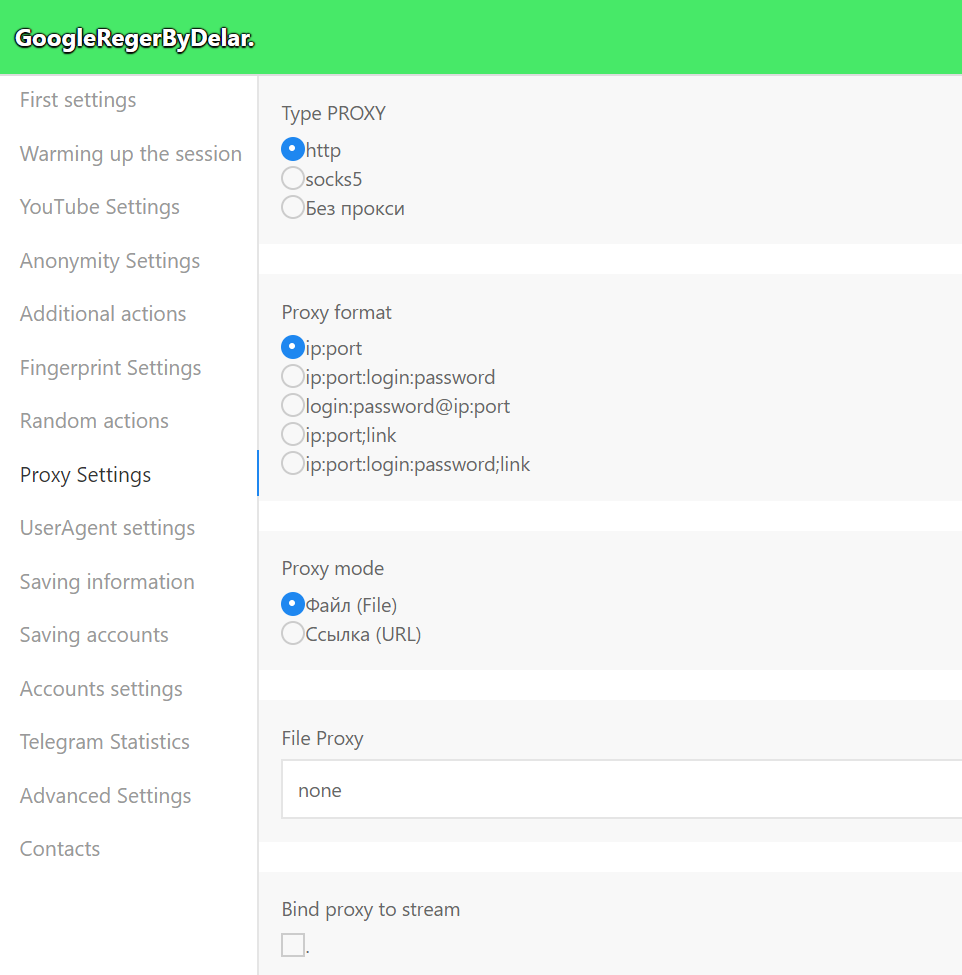
Task: Open UserAgent settings section
Action: (108, 528)
